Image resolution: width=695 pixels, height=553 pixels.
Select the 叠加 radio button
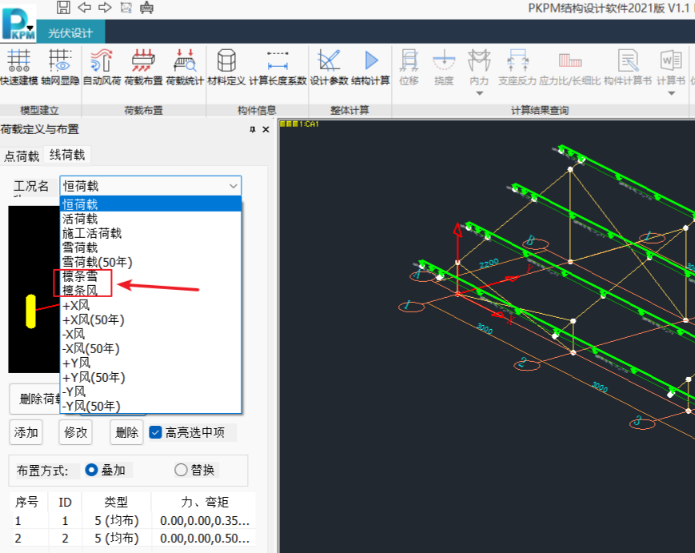(x=92, y=470)
